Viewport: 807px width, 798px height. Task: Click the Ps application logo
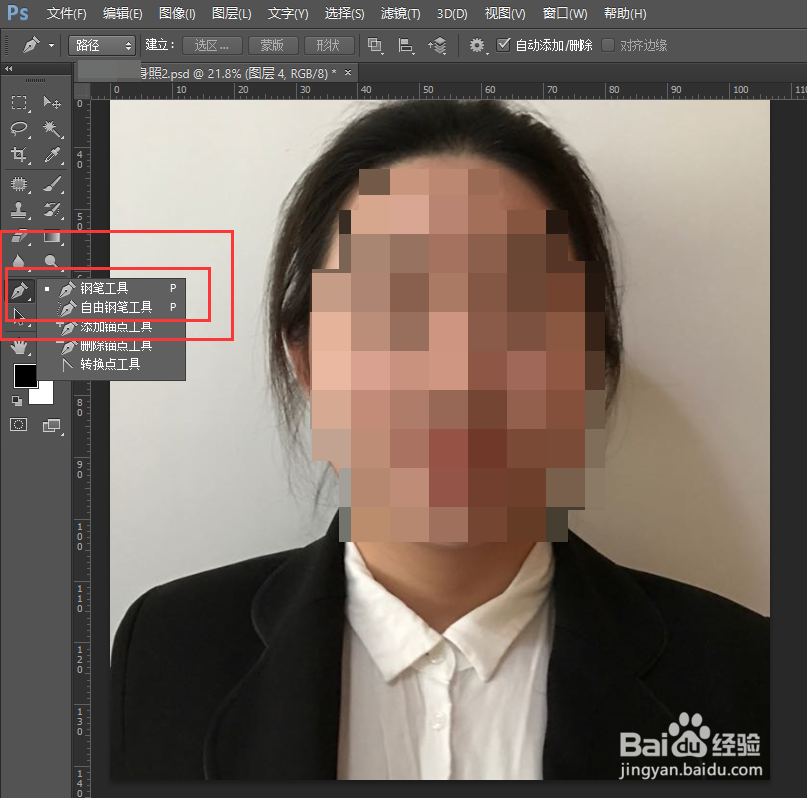click(18, 12)
